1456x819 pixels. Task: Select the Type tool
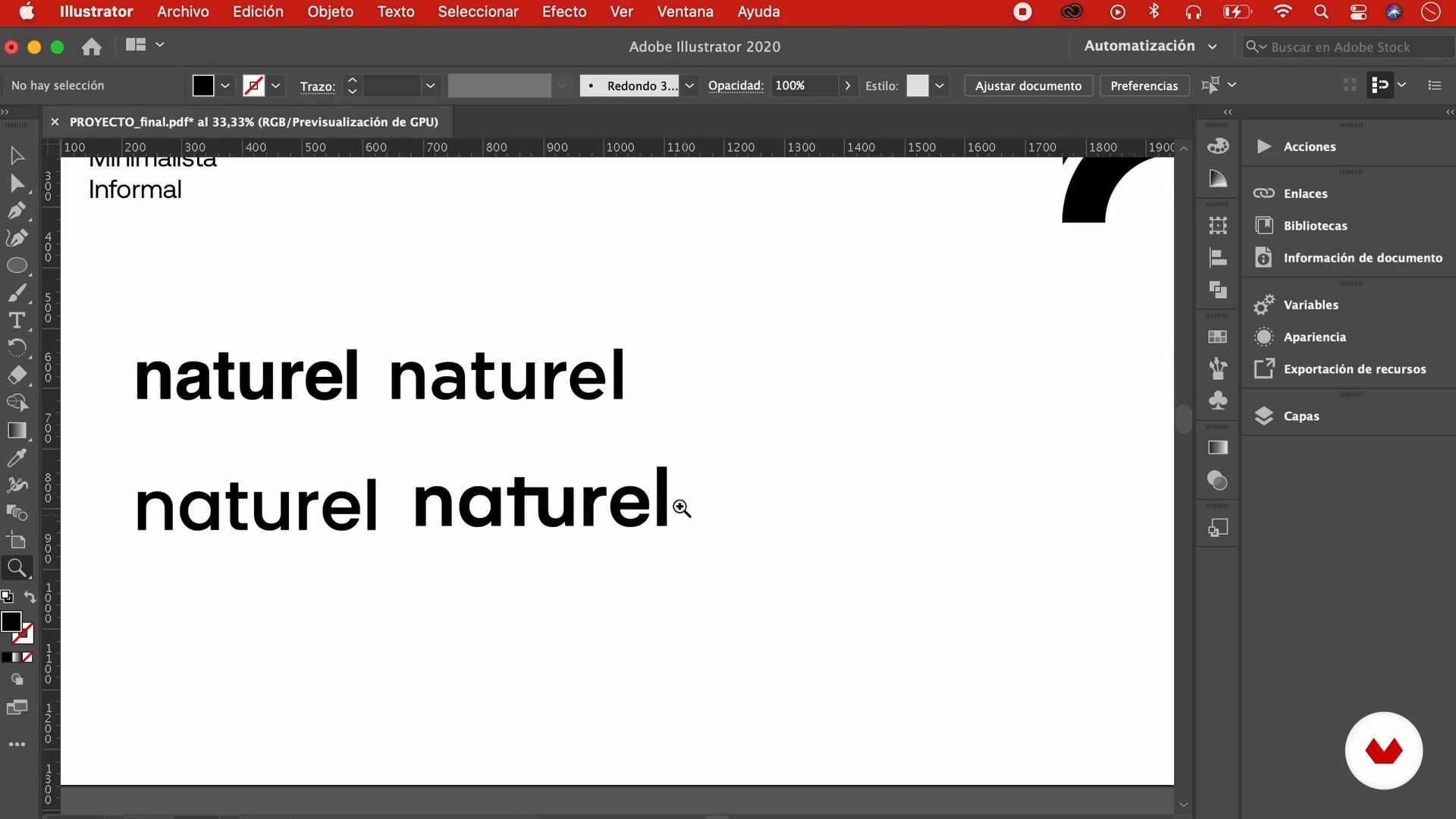17,320
